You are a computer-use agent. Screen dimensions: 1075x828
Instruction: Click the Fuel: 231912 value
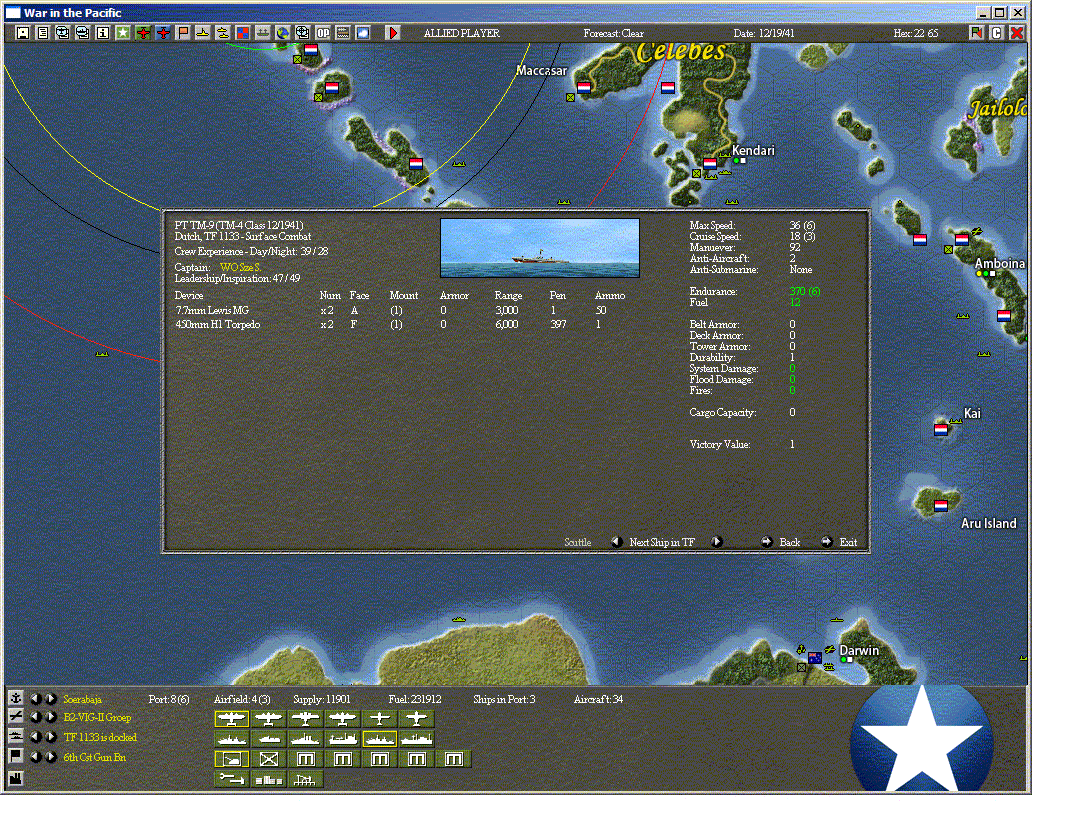pyautogui.click(x=415, y=699)
